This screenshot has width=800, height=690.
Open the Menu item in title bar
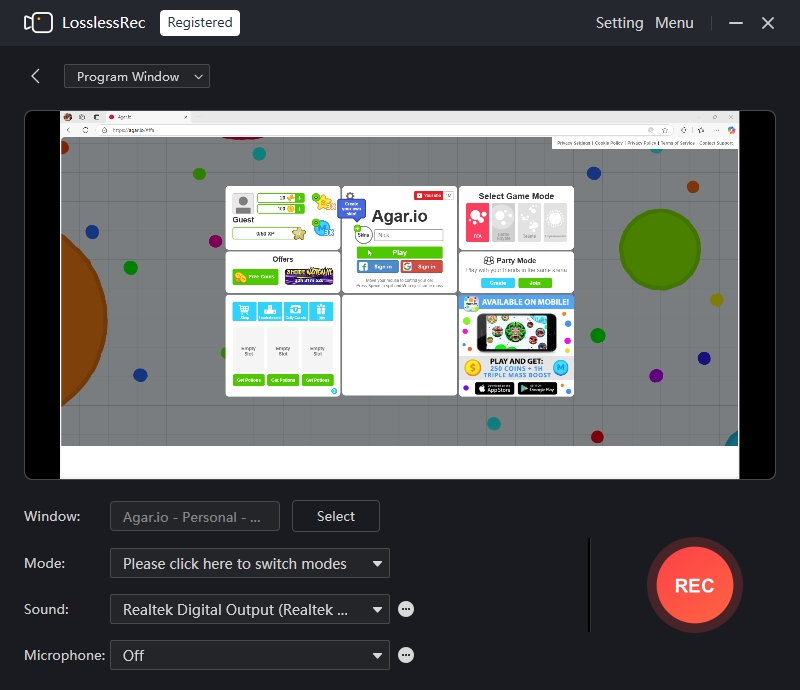point(674,23)
